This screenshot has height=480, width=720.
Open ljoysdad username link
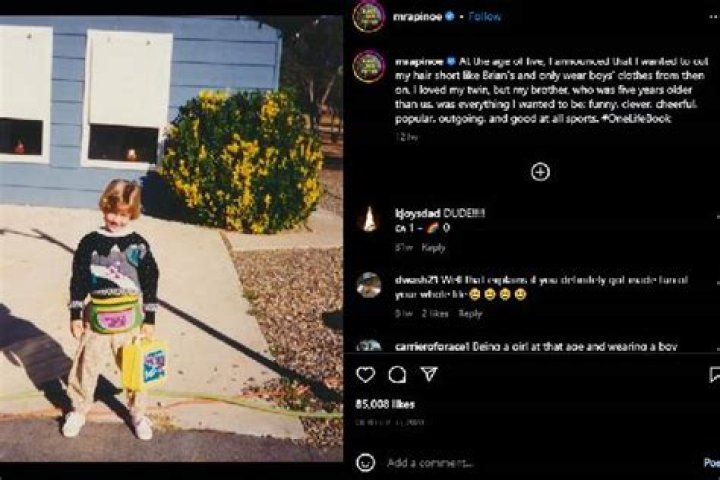417,213
